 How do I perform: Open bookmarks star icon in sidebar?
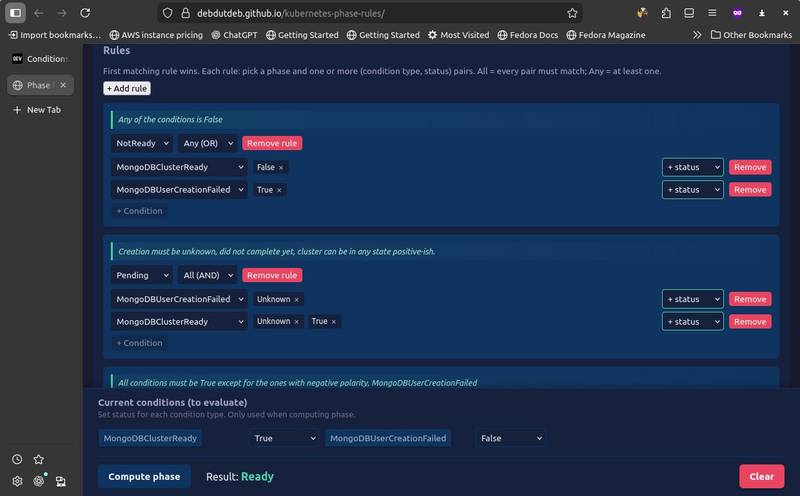pos(39,459)
